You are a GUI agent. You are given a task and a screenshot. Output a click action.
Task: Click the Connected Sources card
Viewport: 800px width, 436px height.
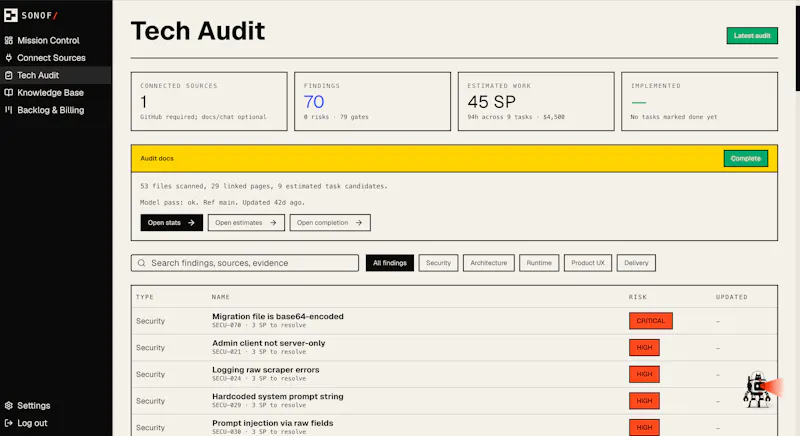[209, 101]
